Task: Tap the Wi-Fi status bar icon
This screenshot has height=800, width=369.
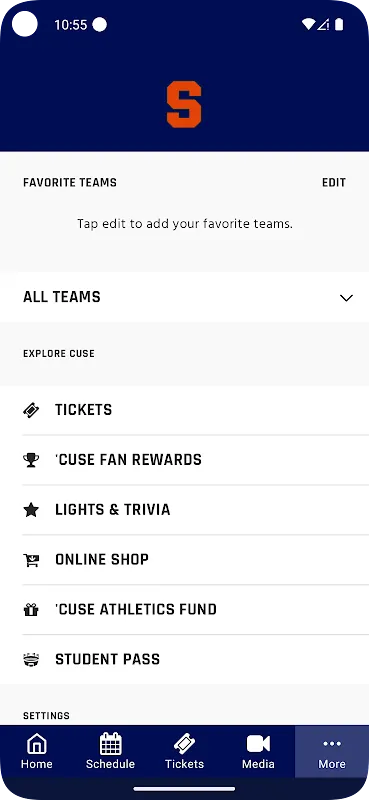Action: [x=308, y=24]
